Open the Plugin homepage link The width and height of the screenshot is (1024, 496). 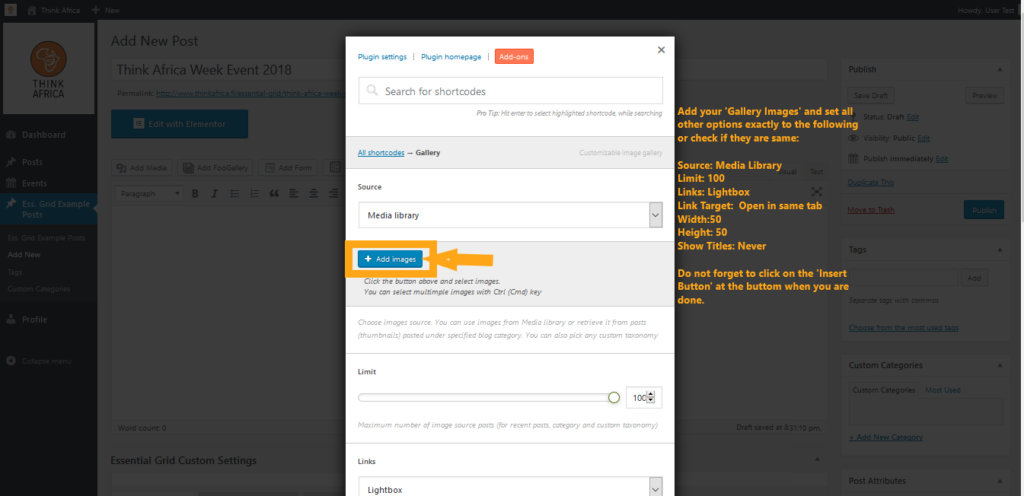(451, 57)
